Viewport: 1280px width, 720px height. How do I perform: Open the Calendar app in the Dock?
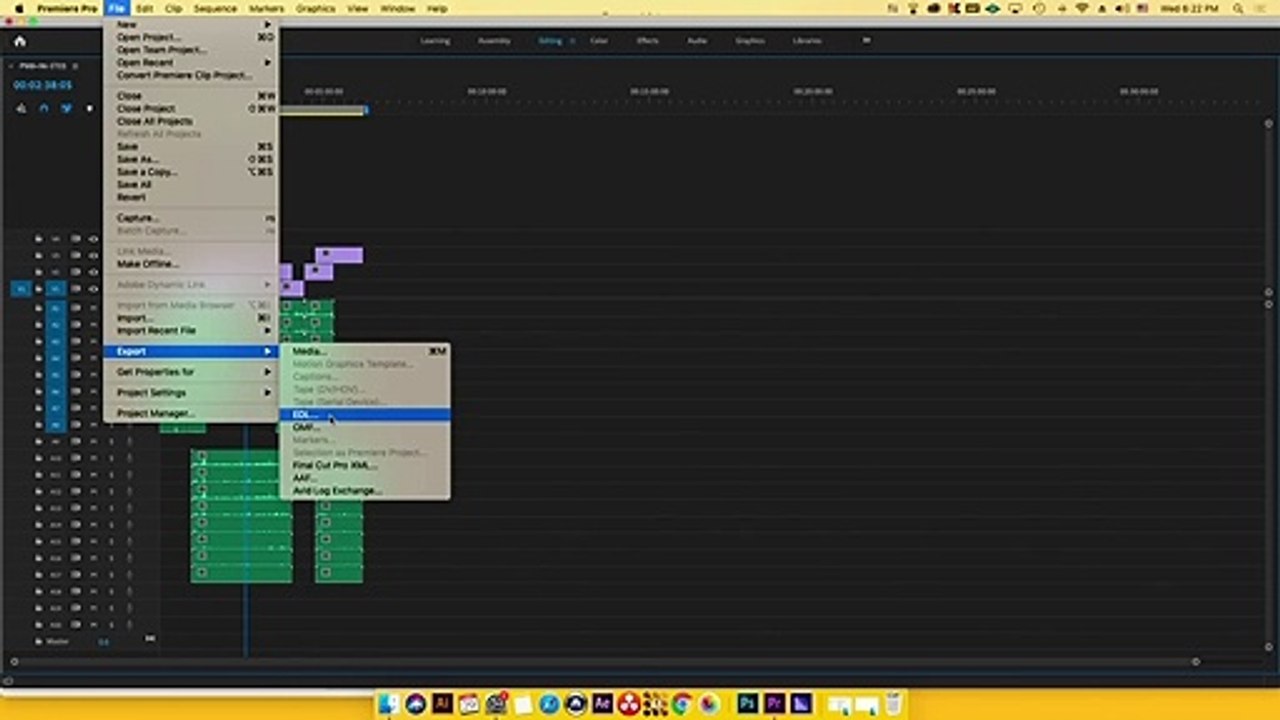[469, 703]
